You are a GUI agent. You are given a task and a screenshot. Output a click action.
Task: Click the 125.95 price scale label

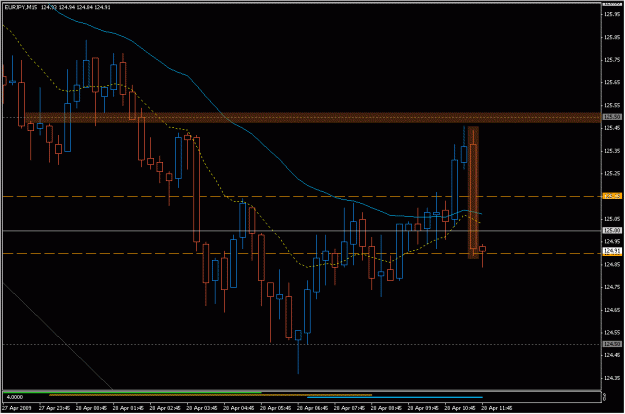tap(612, 14)
